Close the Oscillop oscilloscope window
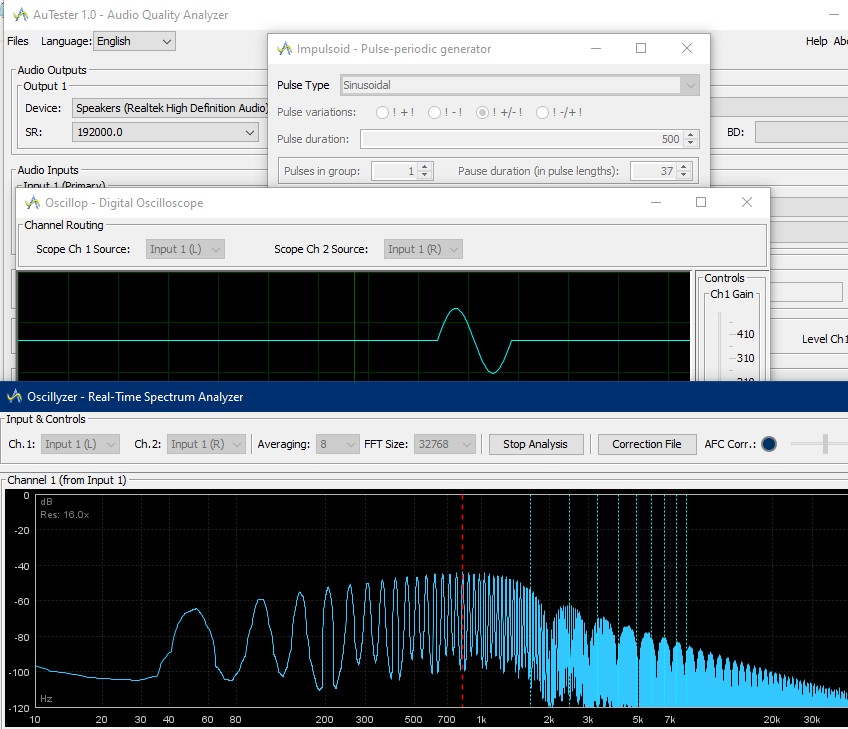 747,202
